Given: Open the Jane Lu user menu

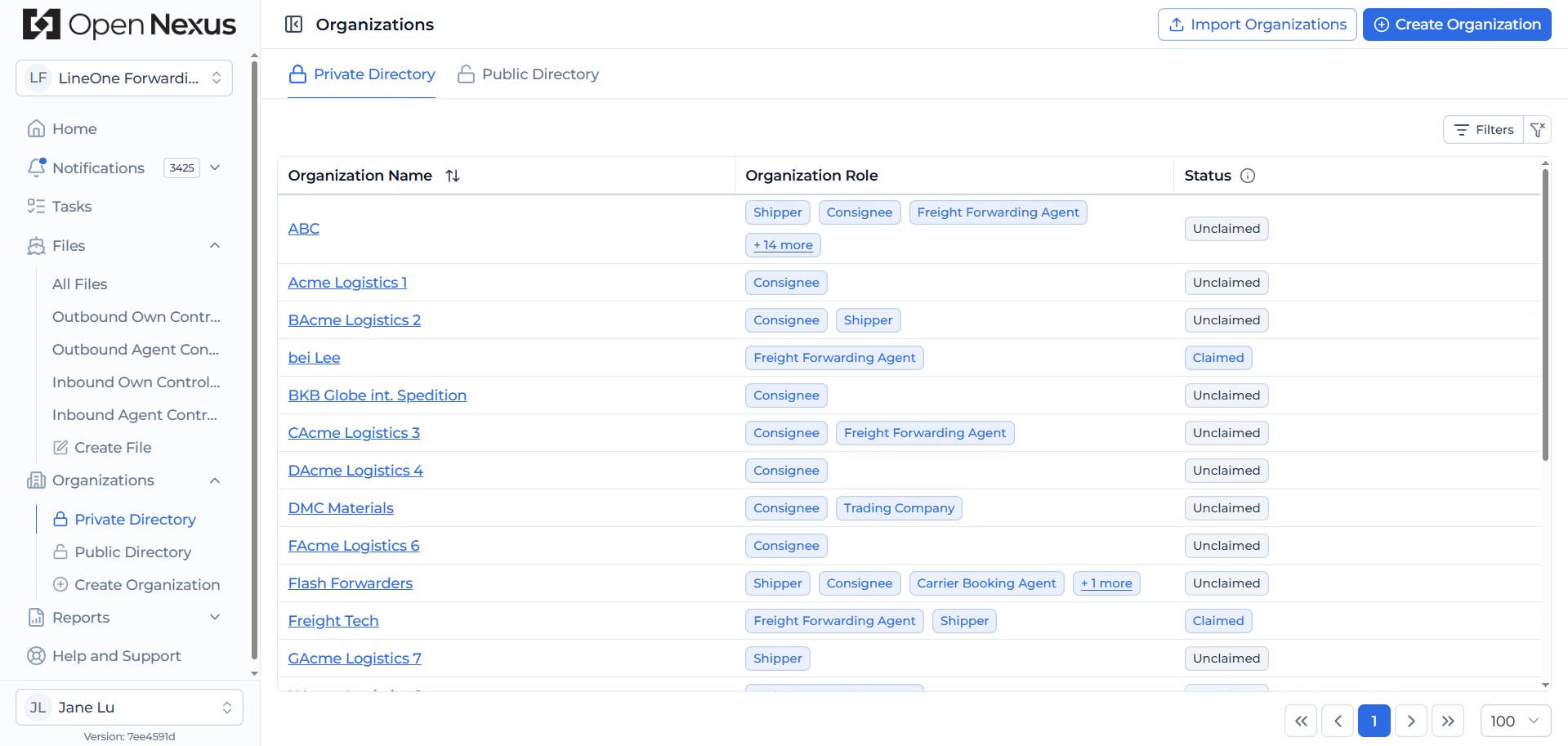Looking at the screenshot, I should pyautogui.click(x=129, y=708).
